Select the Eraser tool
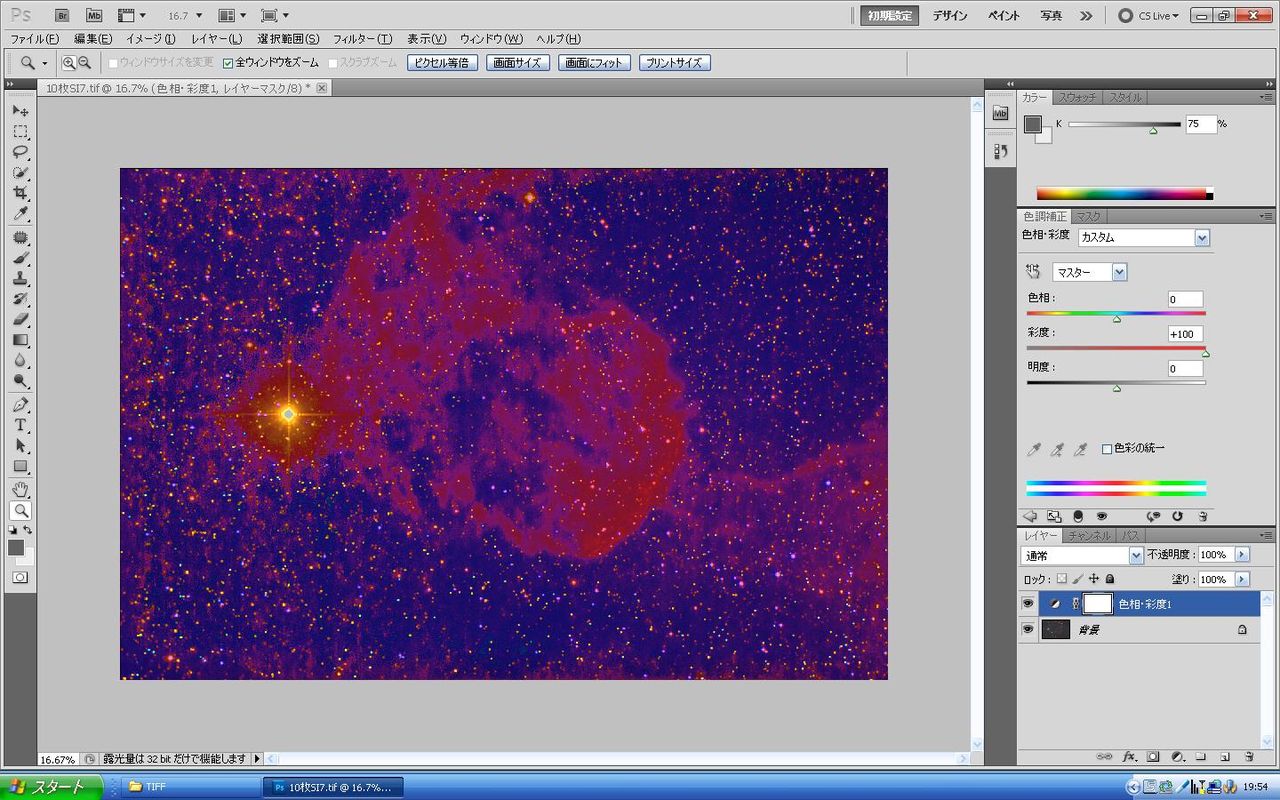Screen dimensions: 1280x800 click(20, 320)
